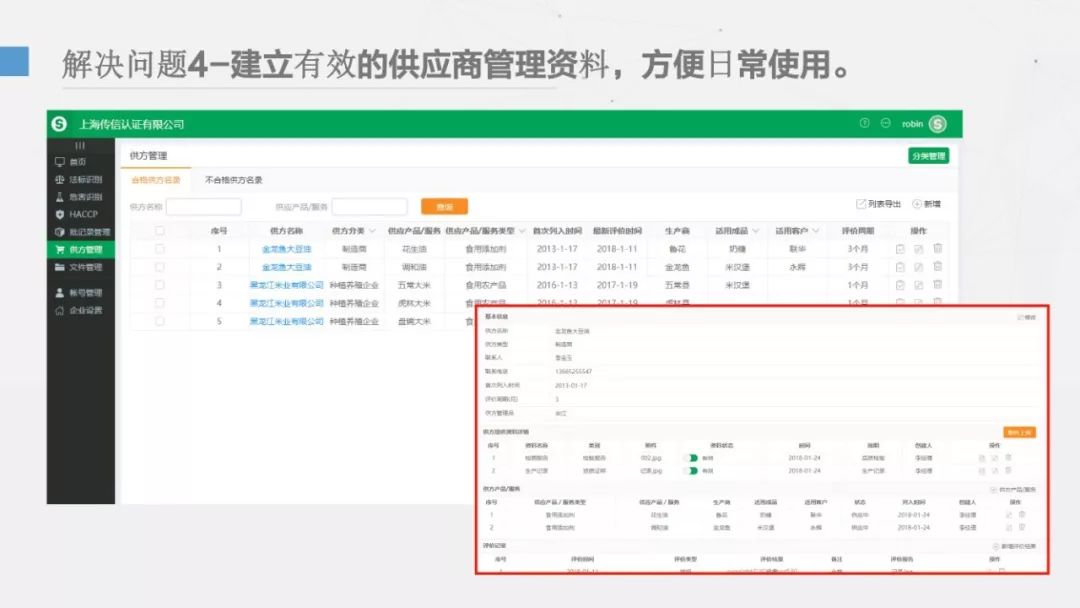This screenshot has height=608, width=1080.
Task: Check the select-all header checkbox
Action: (x=159, y=231)
